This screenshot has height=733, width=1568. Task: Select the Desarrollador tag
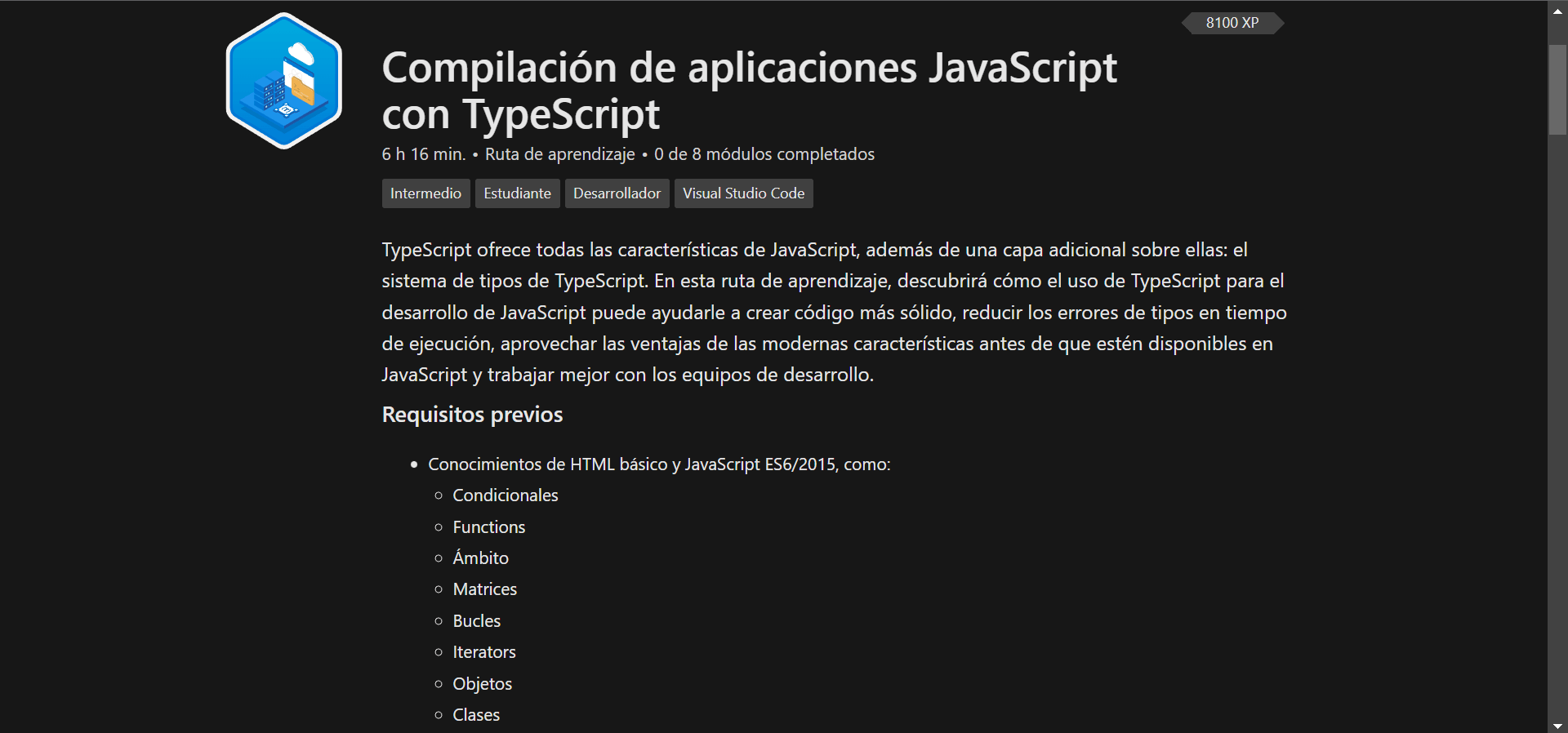point(617,193)
